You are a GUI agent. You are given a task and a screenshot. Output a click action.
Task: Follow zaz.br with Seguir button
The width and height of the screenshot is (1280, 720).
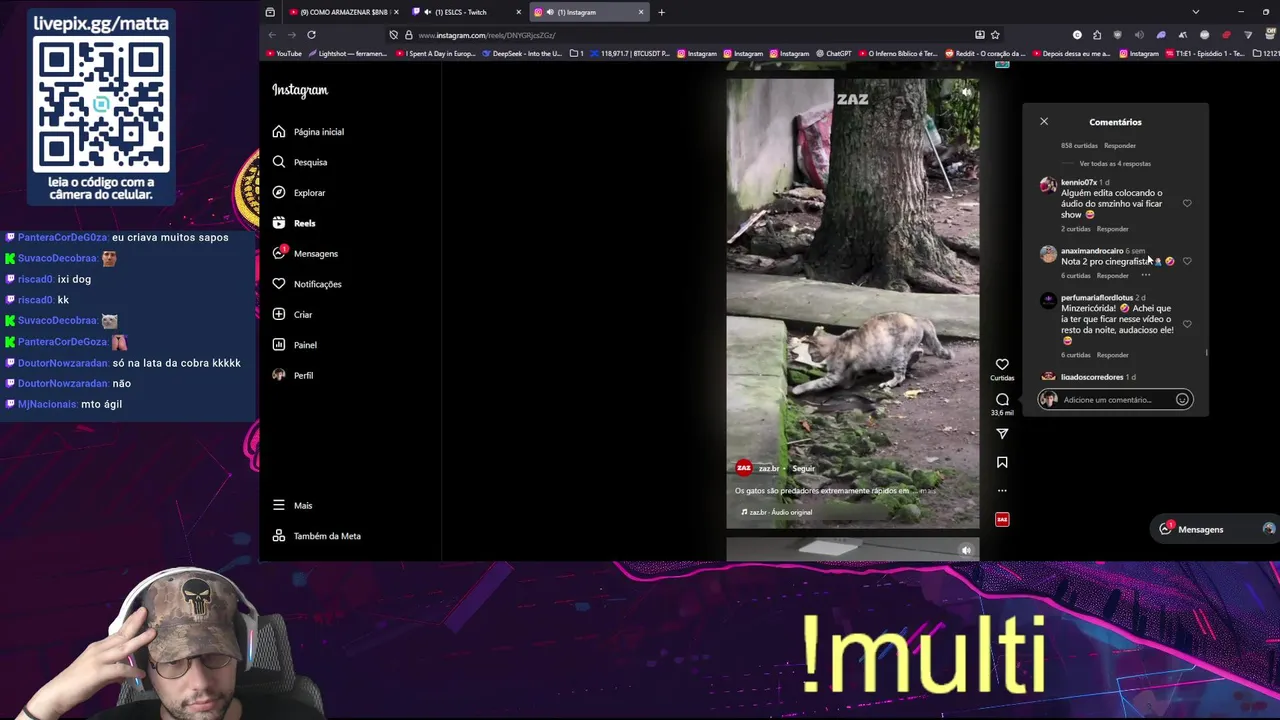click(x=804, y=468)
